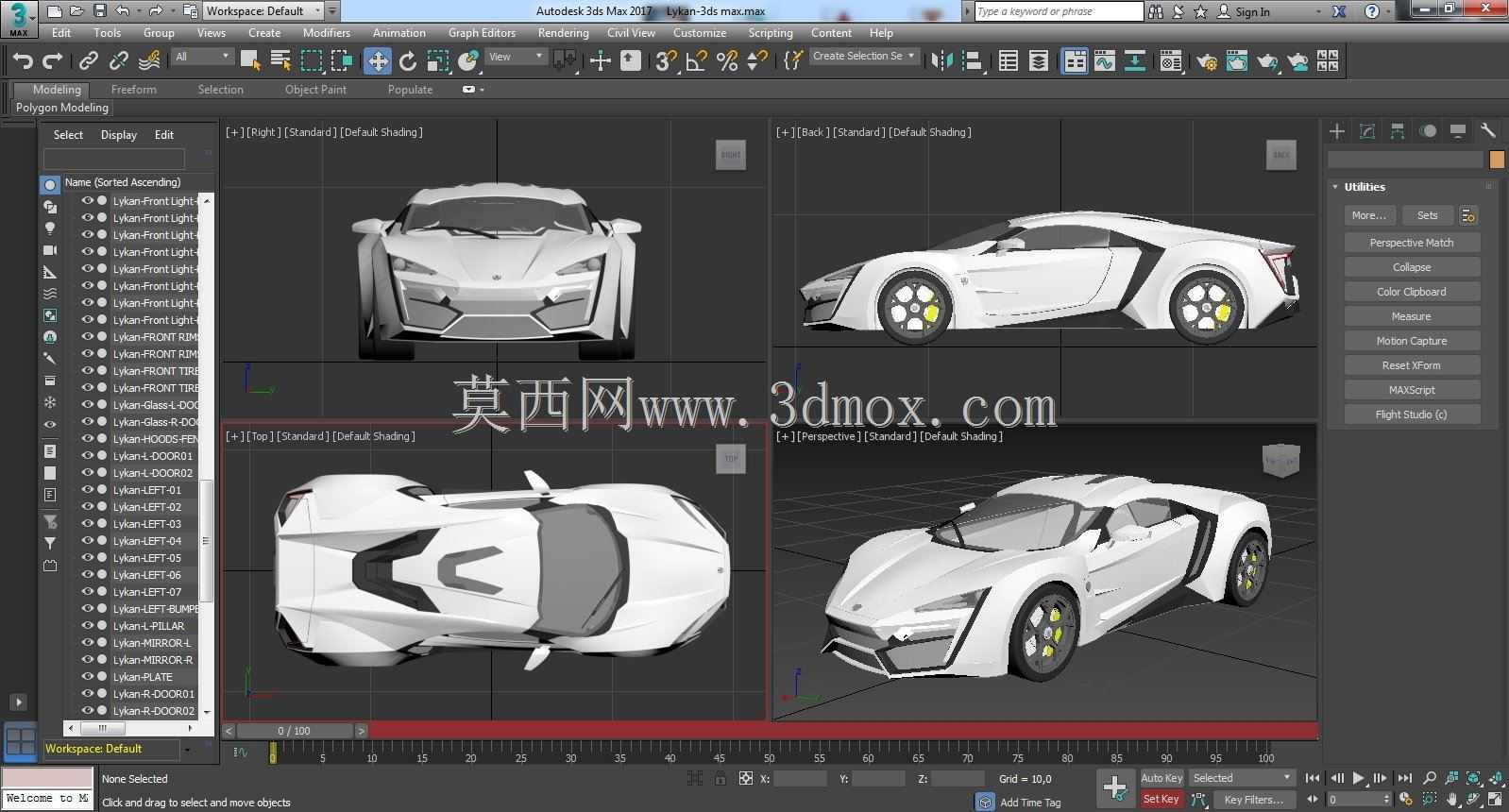Click the Undo arrow in main toolbar
This screenshot has height=812, width=1509.
click(x=23, y=61)
